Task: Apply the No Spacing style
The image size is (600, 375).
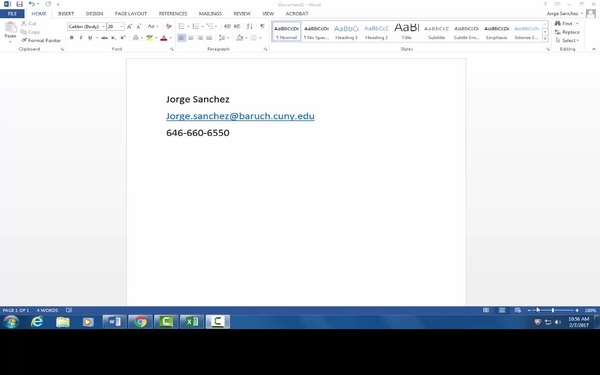Action: 316,32
